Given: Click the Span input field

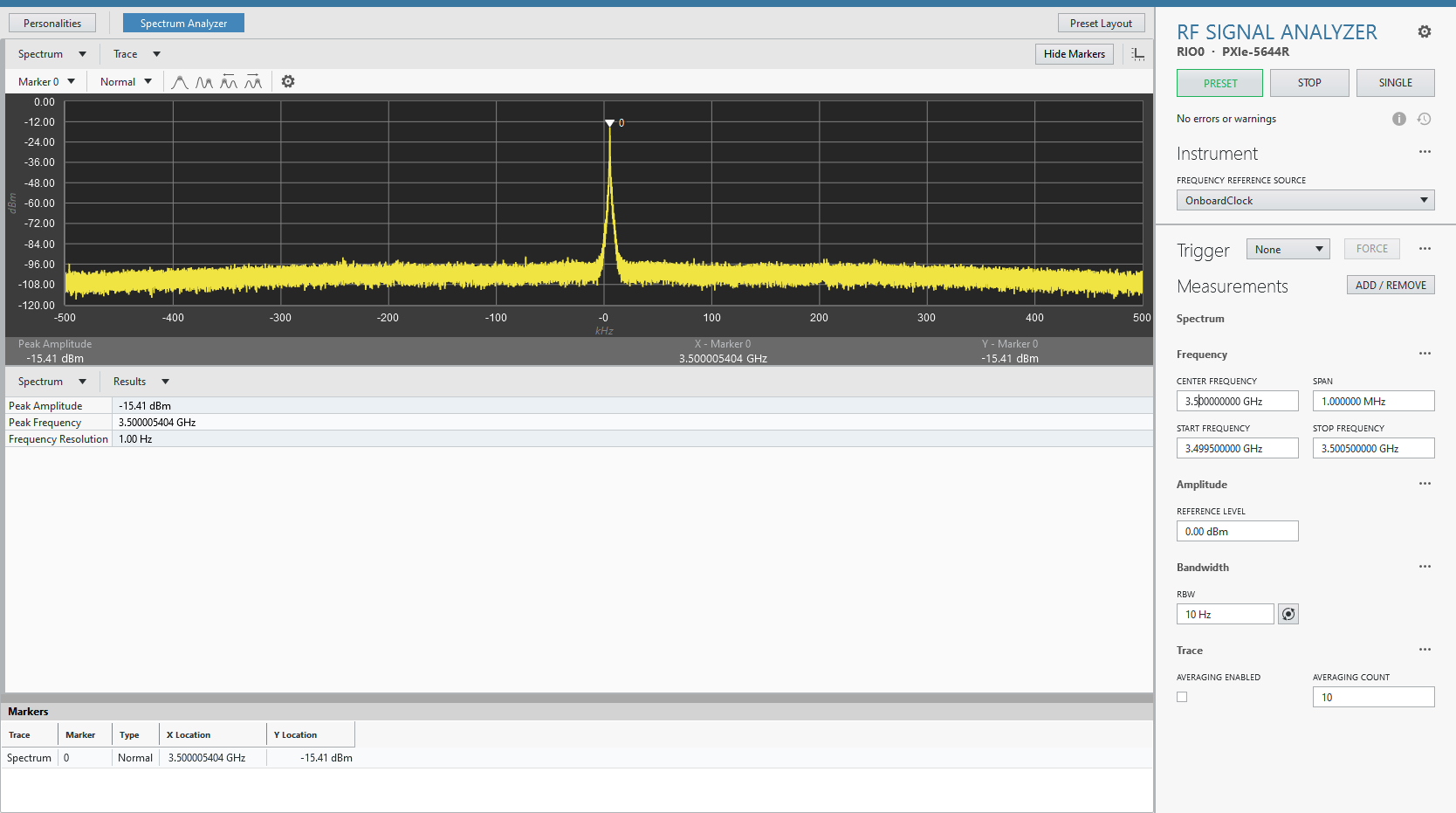Looking at the screenshot, I should (1373, 401).
